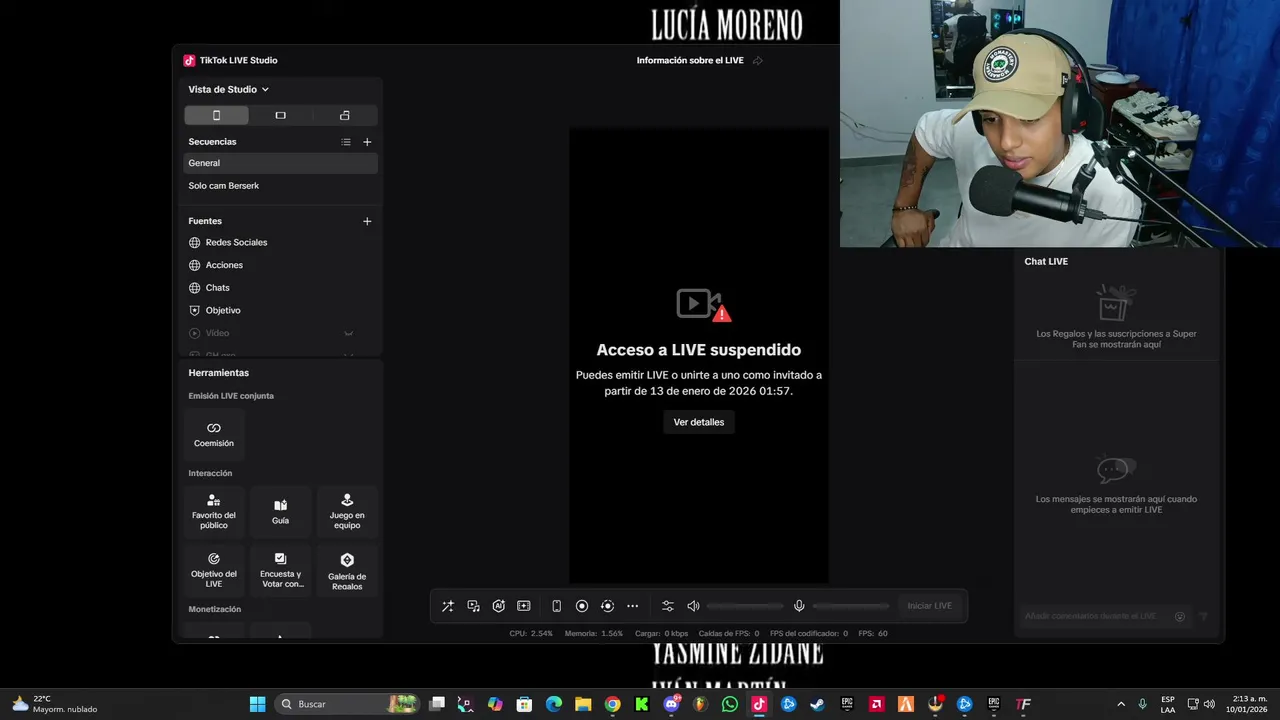Toggle visibility of the Vídeo source

point(349,333)
